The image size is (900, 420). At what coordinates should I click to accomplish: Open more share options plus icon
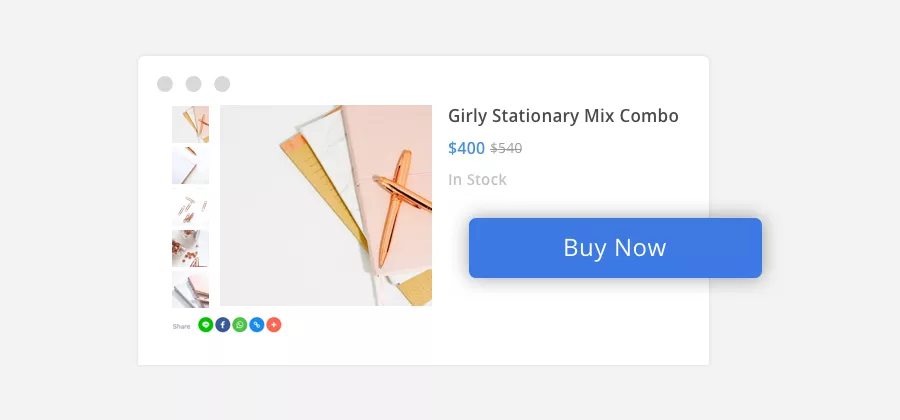[274, 325]
